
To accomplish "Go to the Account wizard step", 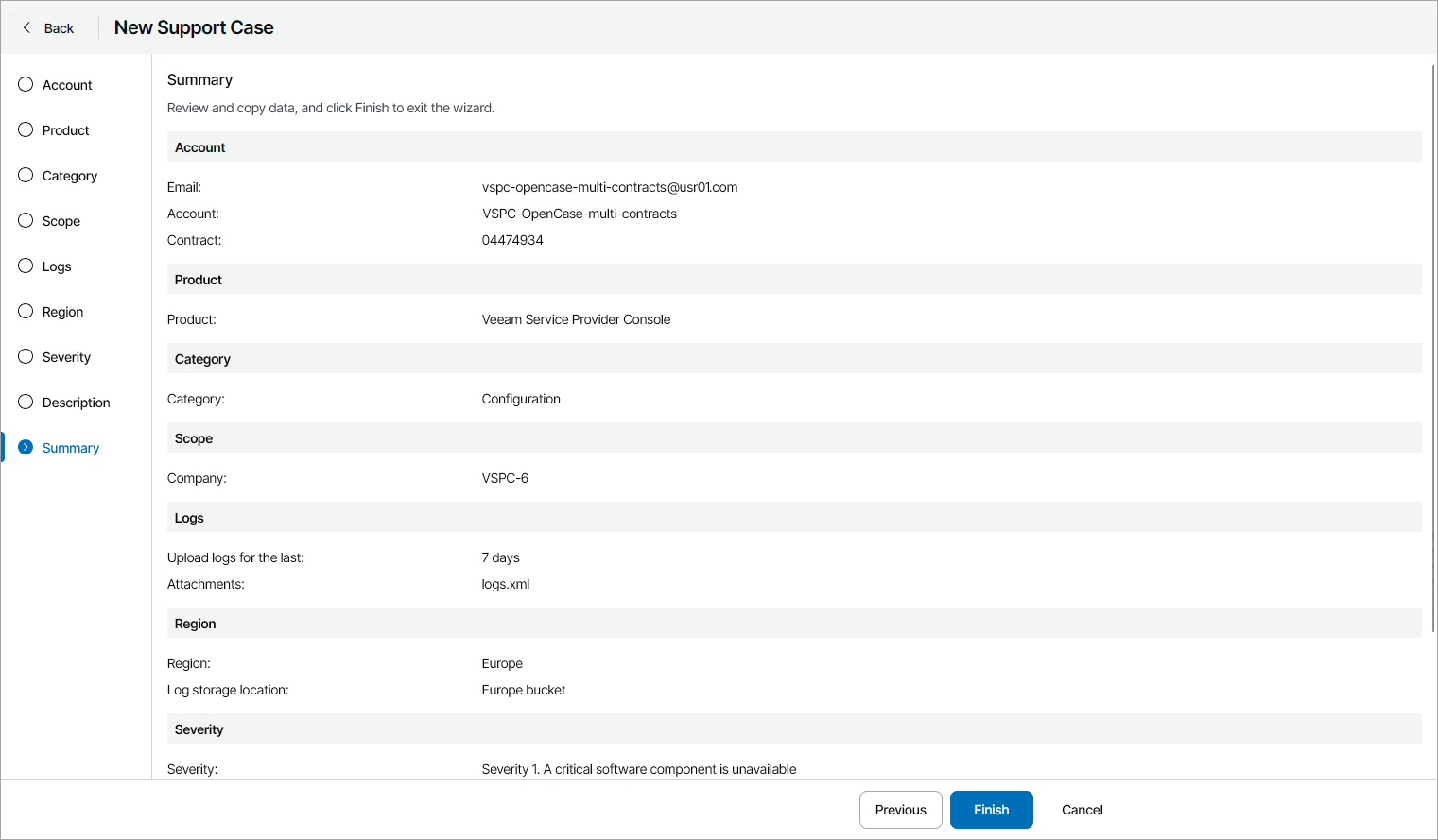I will (x=67, y=85).
